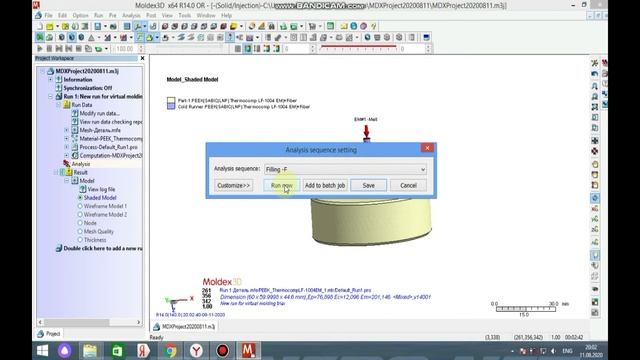Screen dimensions: 640x360
Task: Open View run data checking report item
Action: click(x=111, y=122)
